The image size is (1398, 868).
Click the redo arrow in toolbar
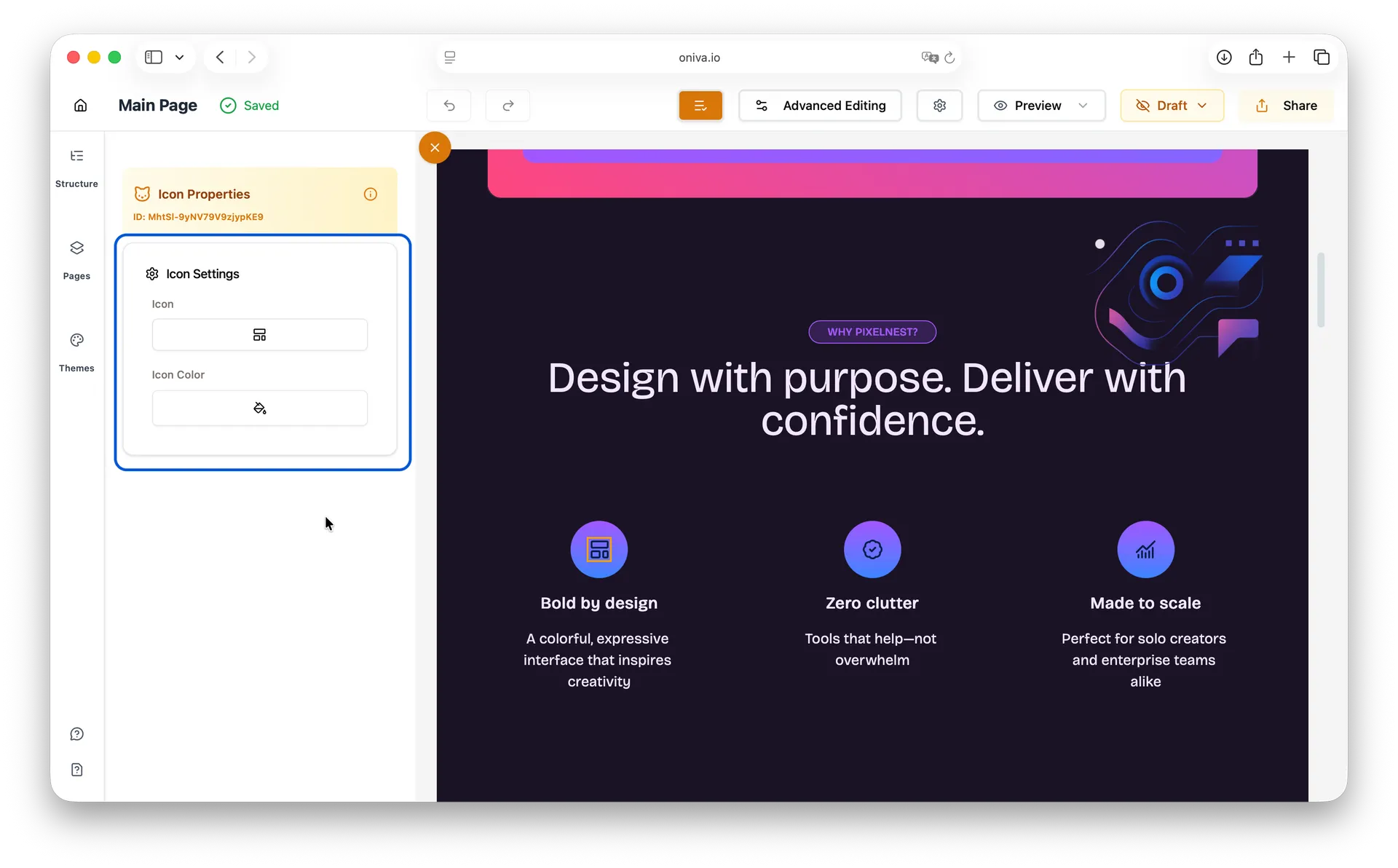[x=508, y=105]
